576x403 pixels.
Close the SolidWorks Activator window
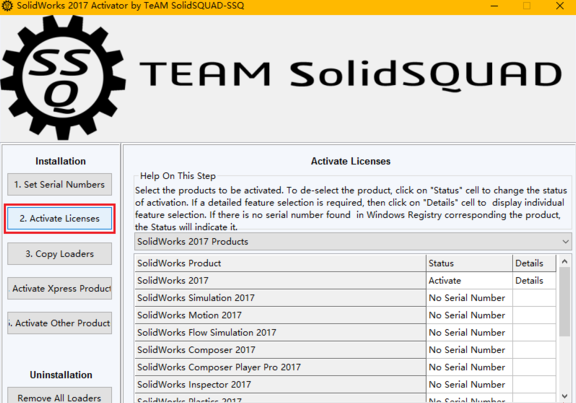(x=559, y=6)
